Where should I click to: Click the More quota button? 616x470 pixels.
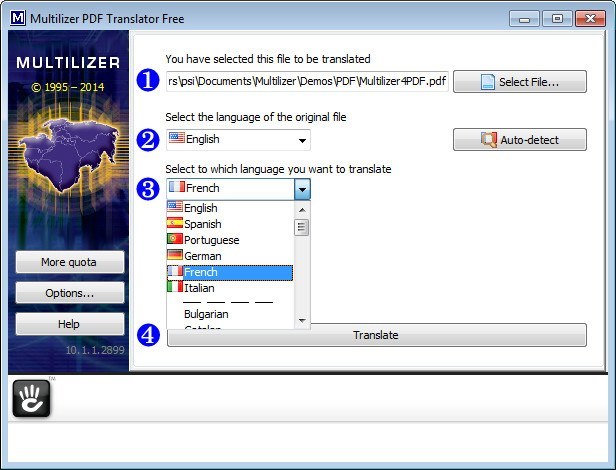(x=70, y=262)
